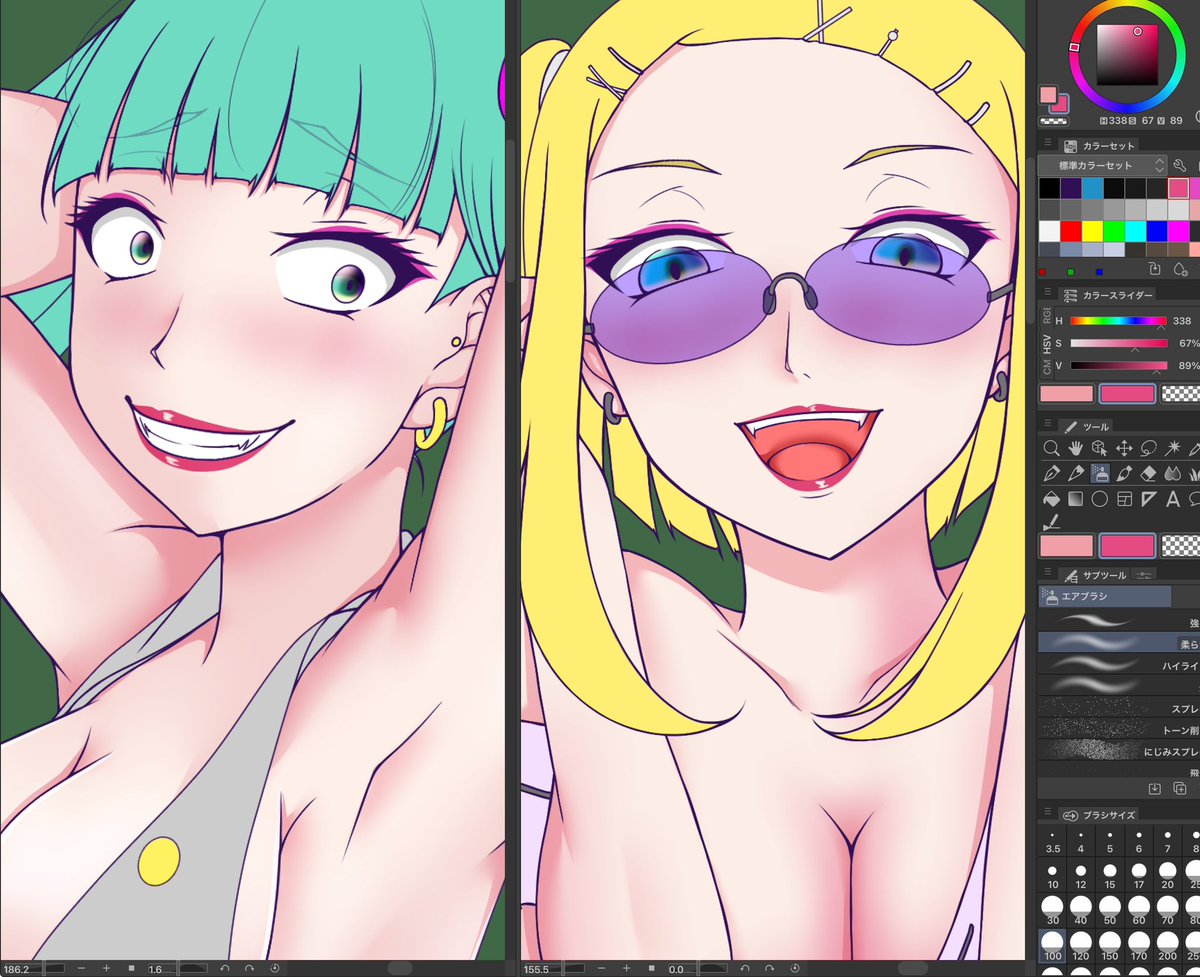Select the Figure ellipse tool

tap(1099, 498)
